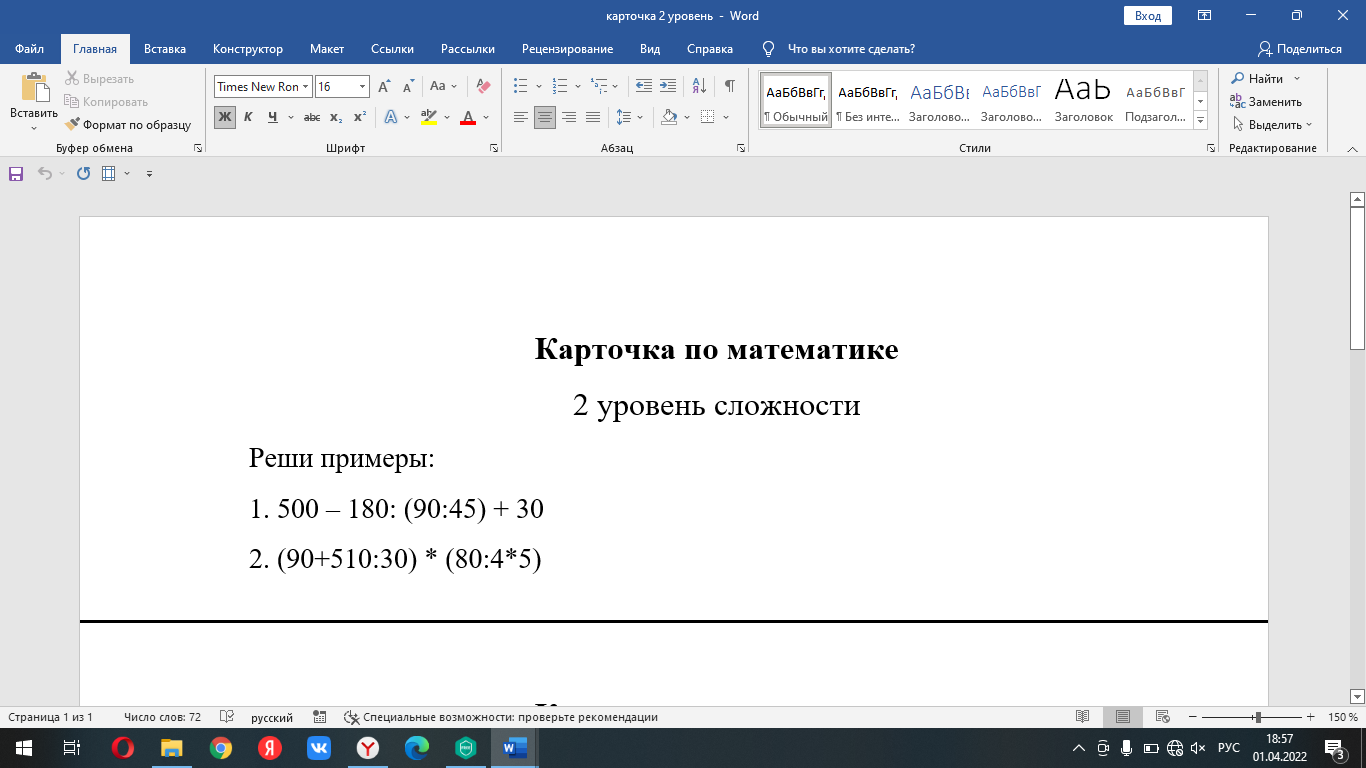
Task: Apply the red font color
Action: click(x=468, y=117)
